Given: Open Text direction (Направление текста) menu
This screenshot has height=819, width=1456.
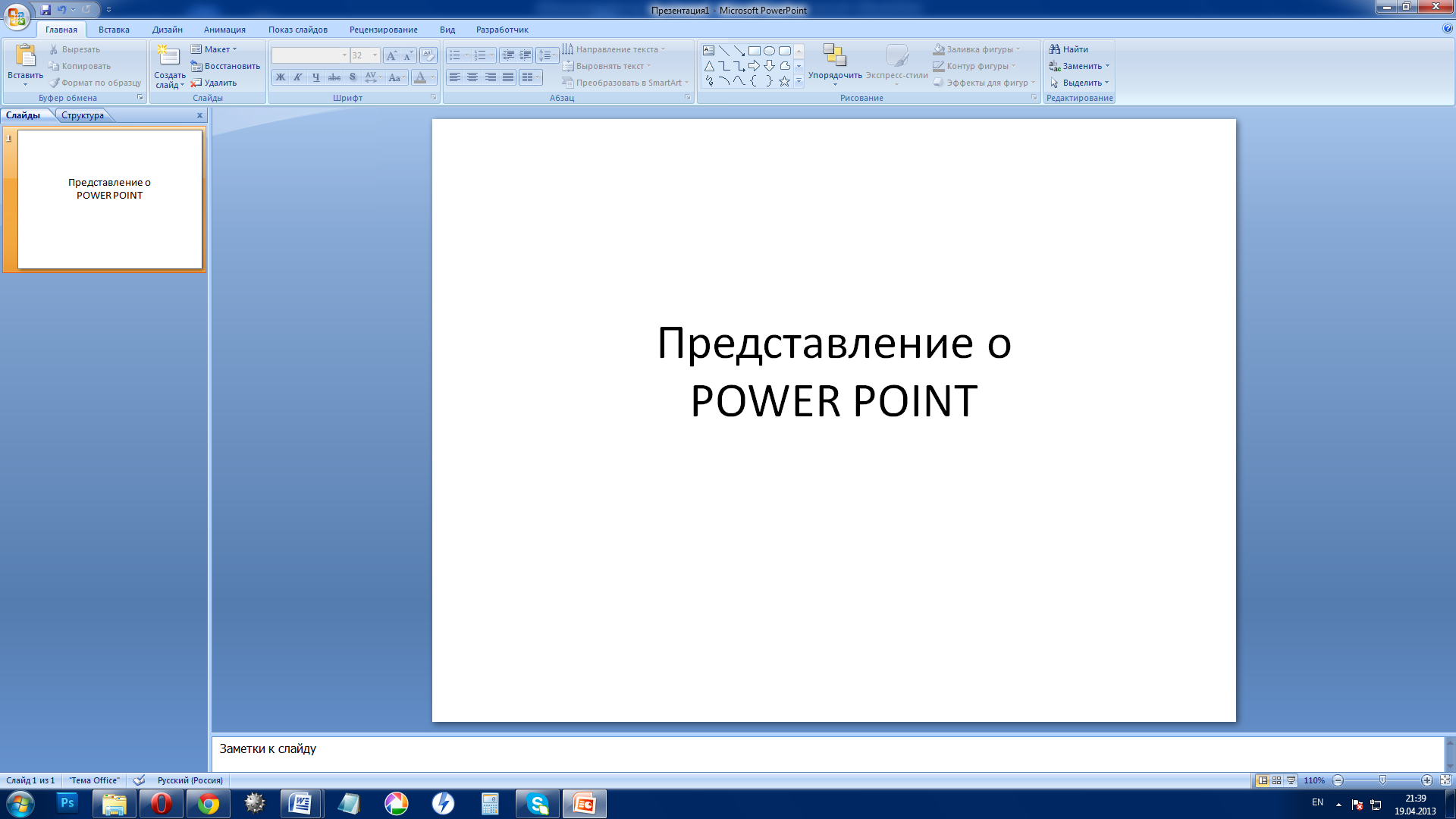Looking at the screenshot, I should pos(614,49).
